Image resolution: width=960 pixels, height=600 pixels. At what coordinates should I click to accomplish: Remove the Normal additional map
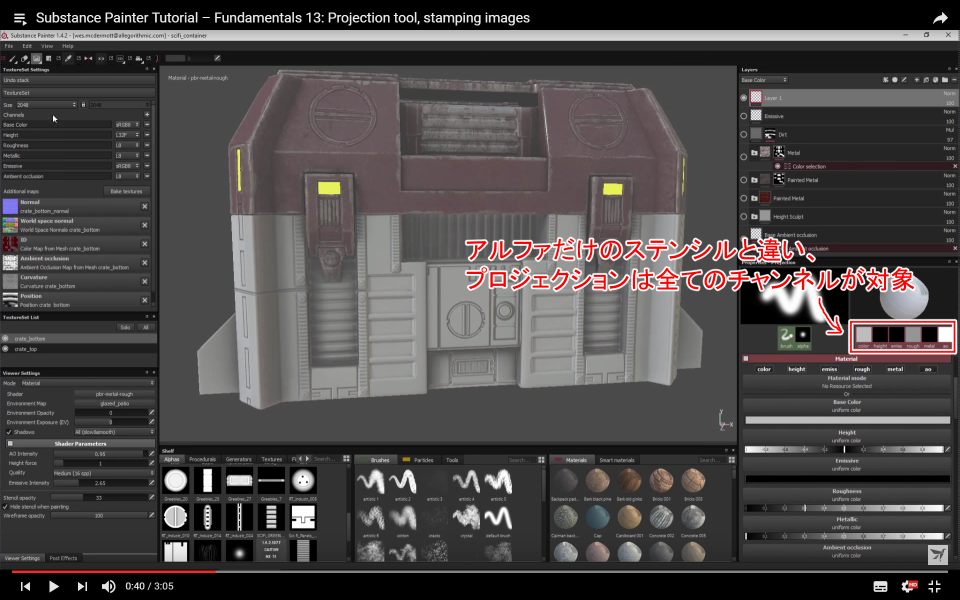[x=145, y=206]
